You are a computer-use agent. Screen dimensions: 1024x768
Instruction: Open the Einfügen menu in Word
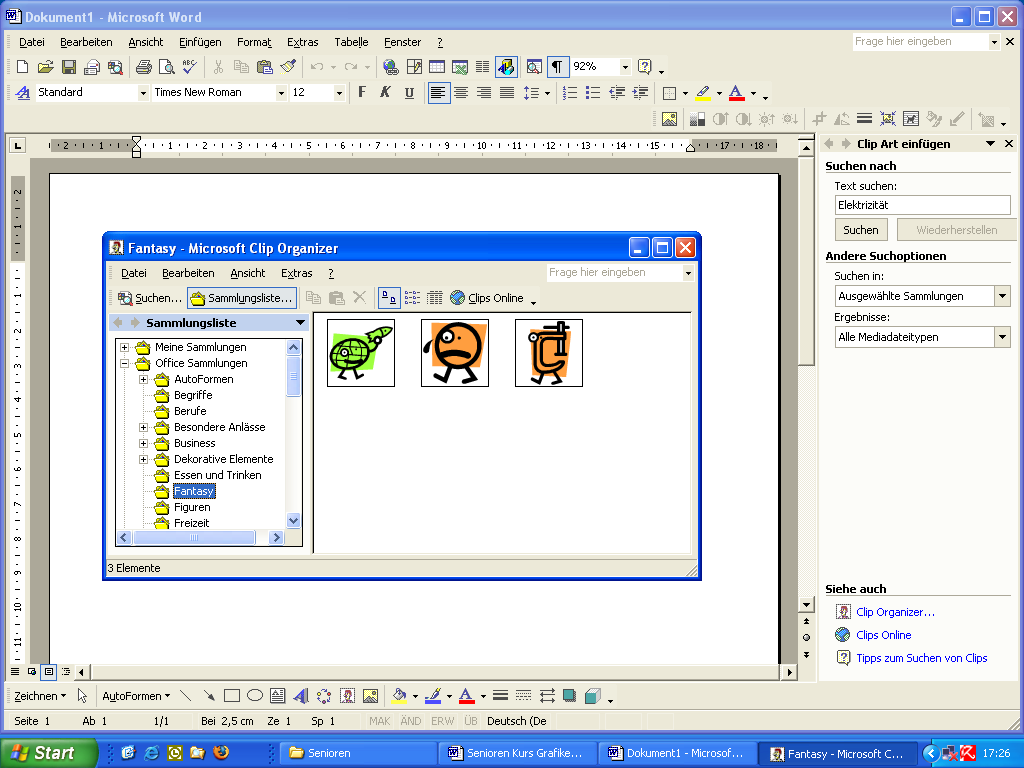pos(200,42)
